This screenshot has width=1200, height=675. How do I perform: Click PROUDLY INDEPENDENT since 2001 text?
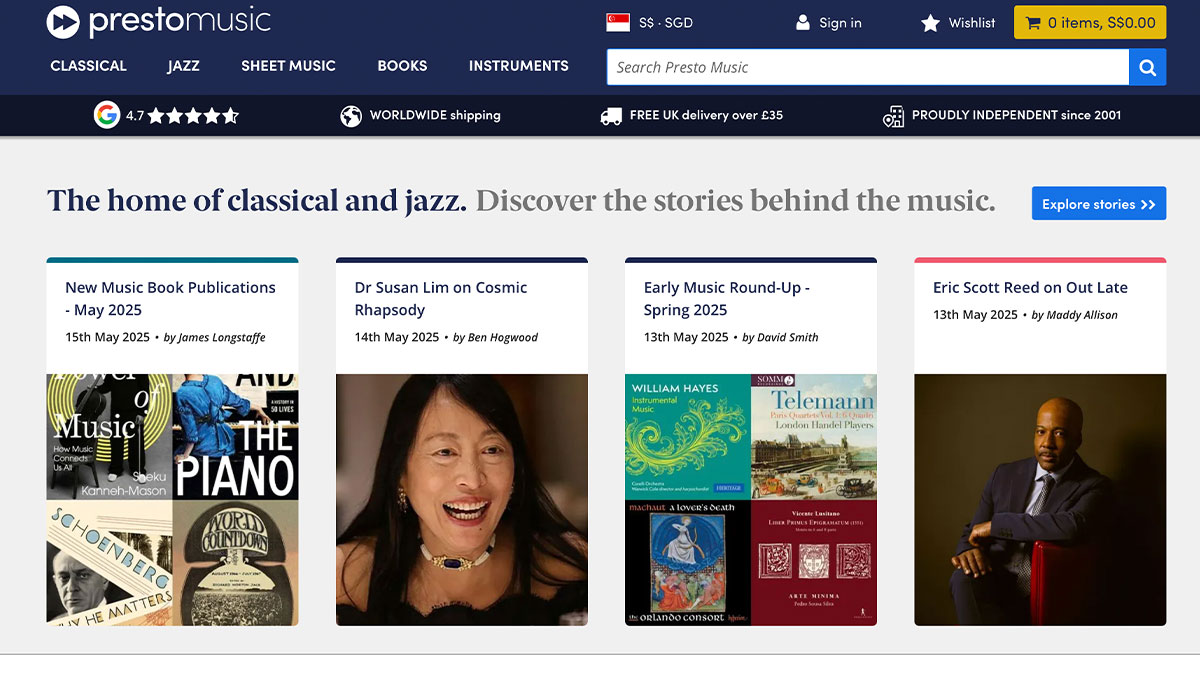point(1016,116)
